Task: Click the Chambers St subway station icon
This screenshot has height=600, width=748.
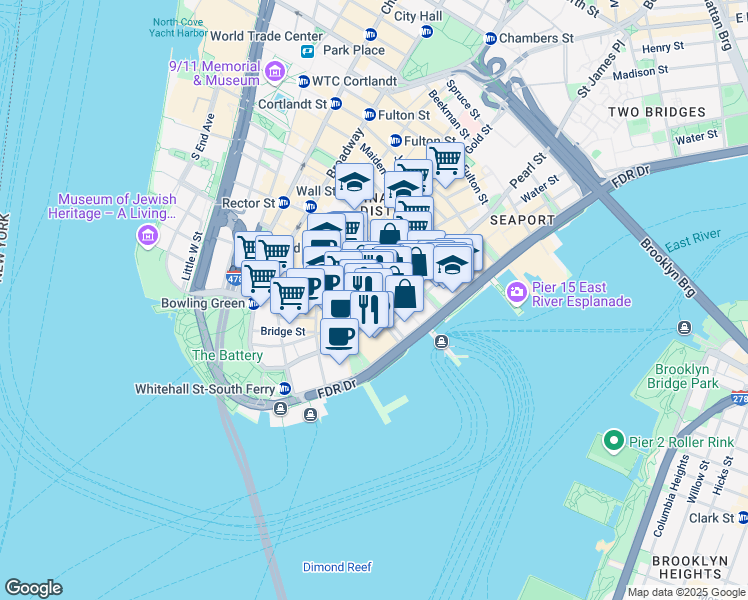Action: [490, 39]
